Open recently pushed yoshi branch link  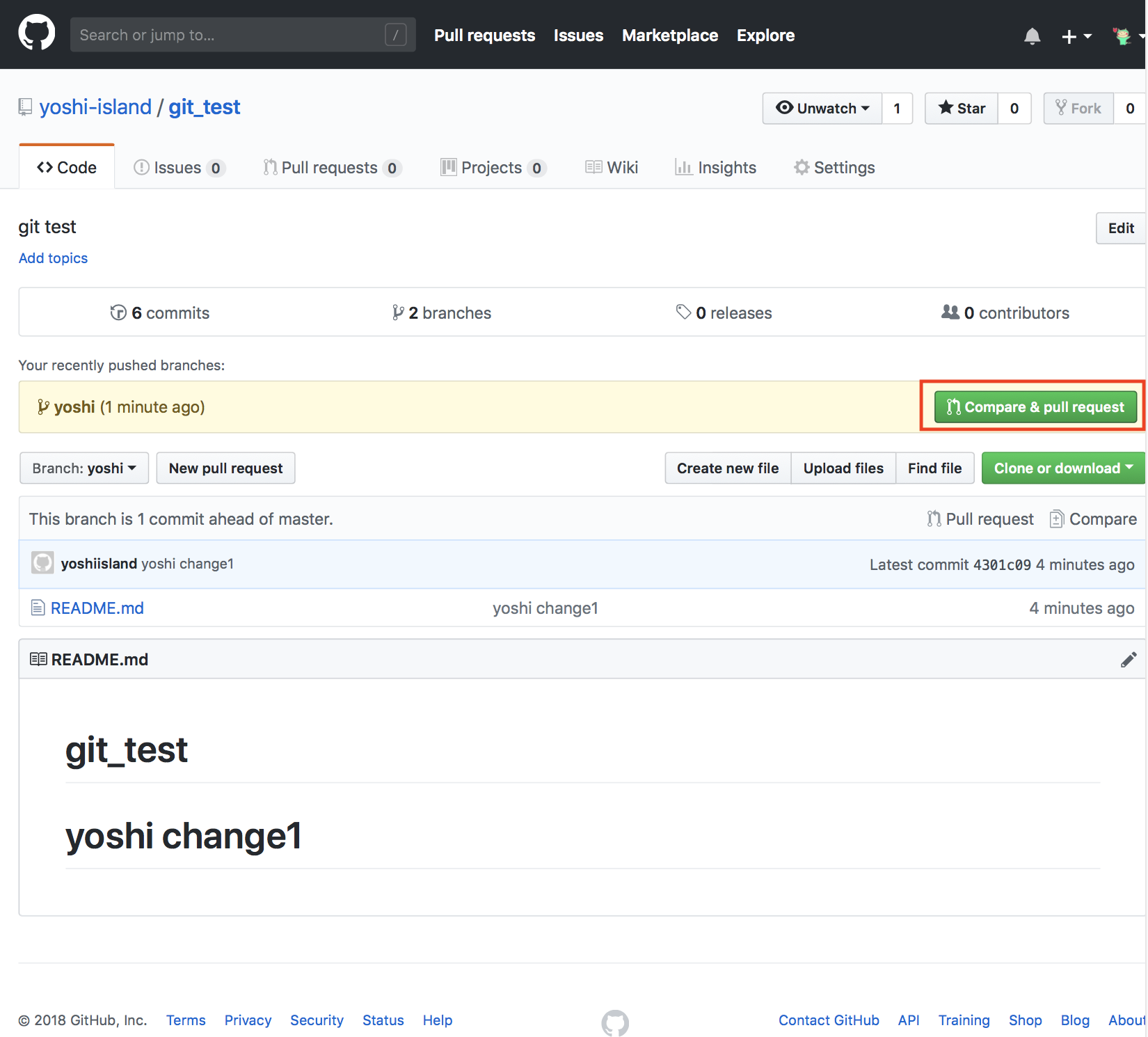click(x=74, y=407)
